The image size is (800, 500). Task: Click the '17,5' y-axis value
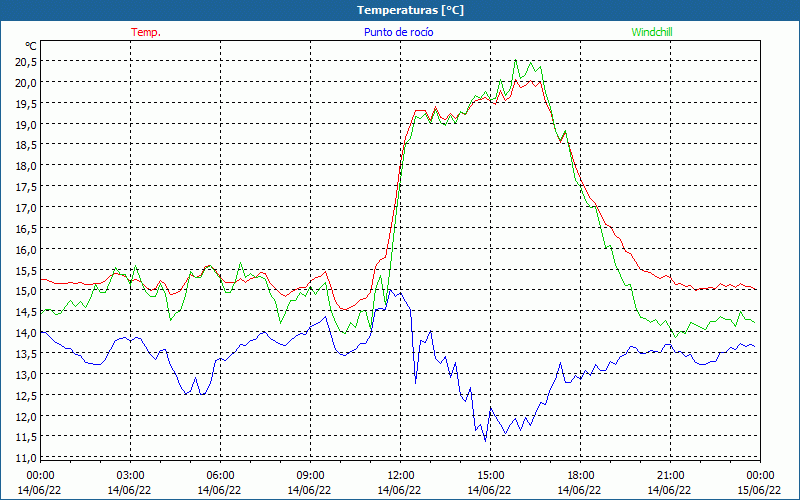coord(27,186)
